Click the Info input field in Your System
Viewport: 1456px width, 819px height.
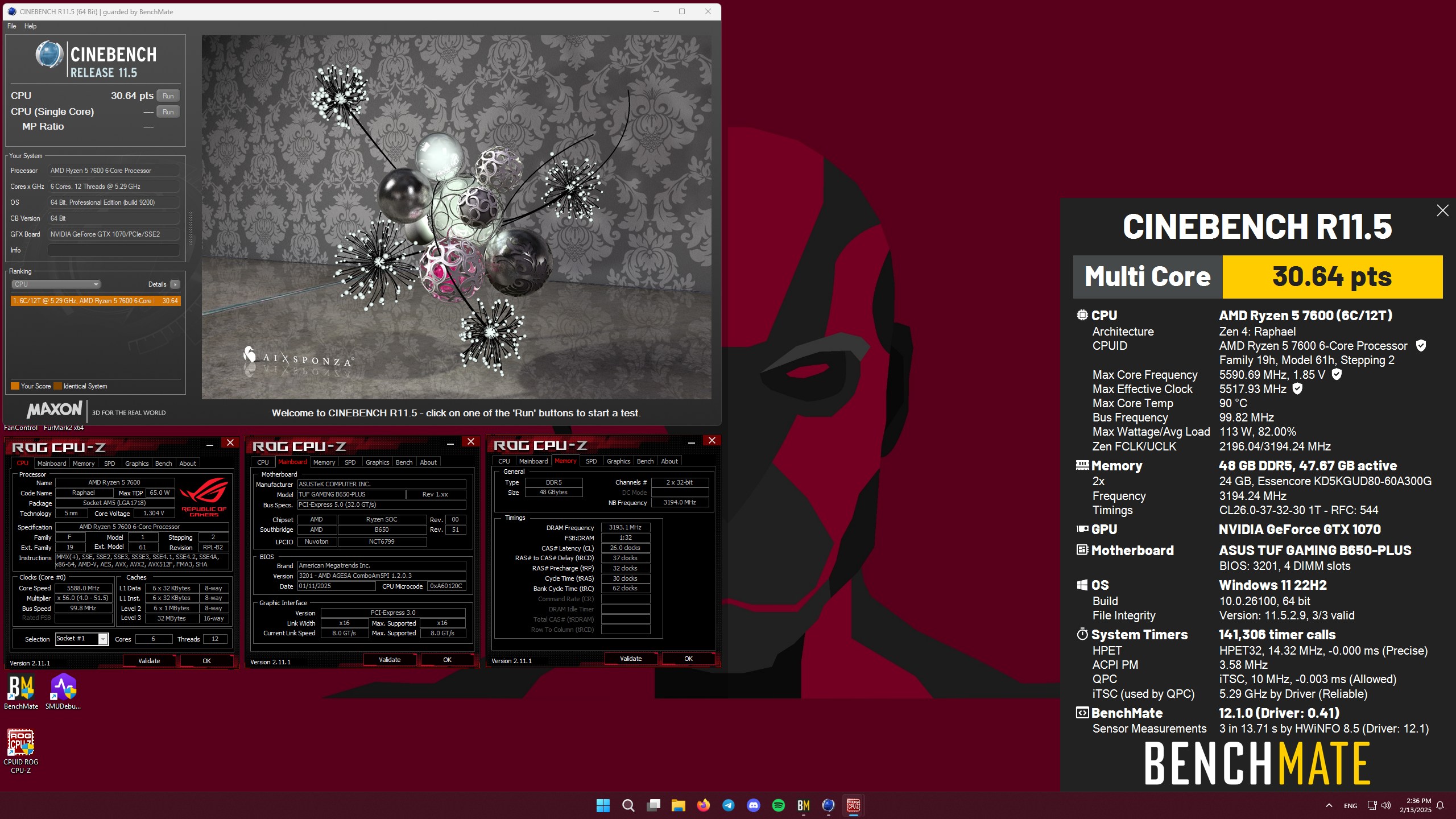click(x=114, y=250)
